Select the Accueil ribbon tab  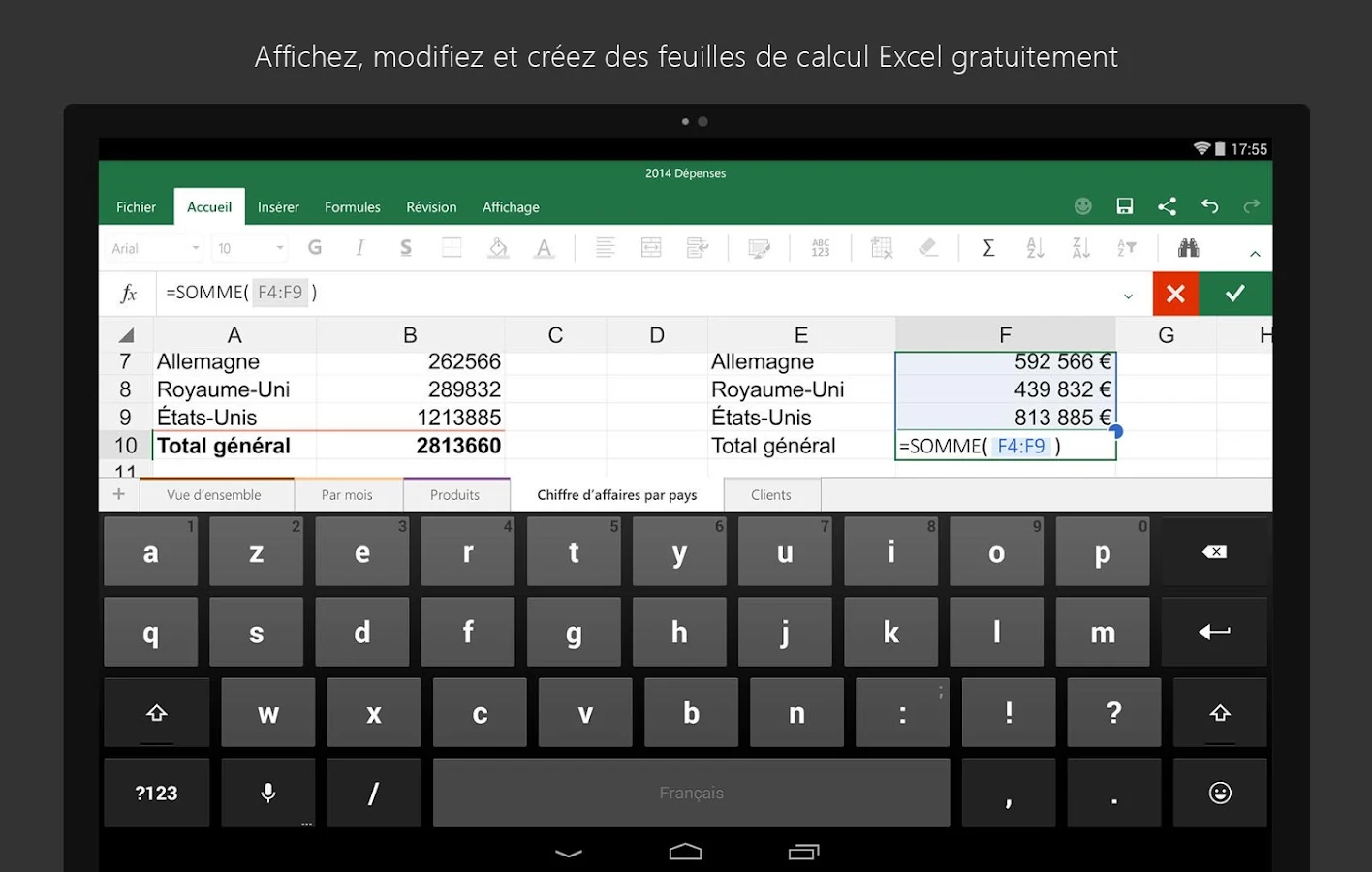click(x=209, y=207)
